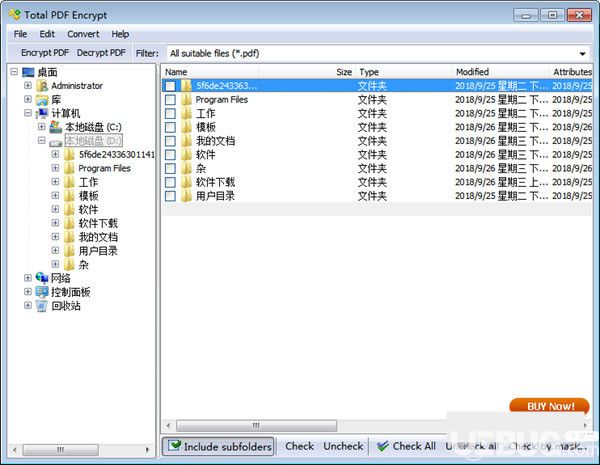This screenshot has height=465, width=600.
Task: Toggle Include subfolders option
Action: pyautogui.click(x=218, y=446)
